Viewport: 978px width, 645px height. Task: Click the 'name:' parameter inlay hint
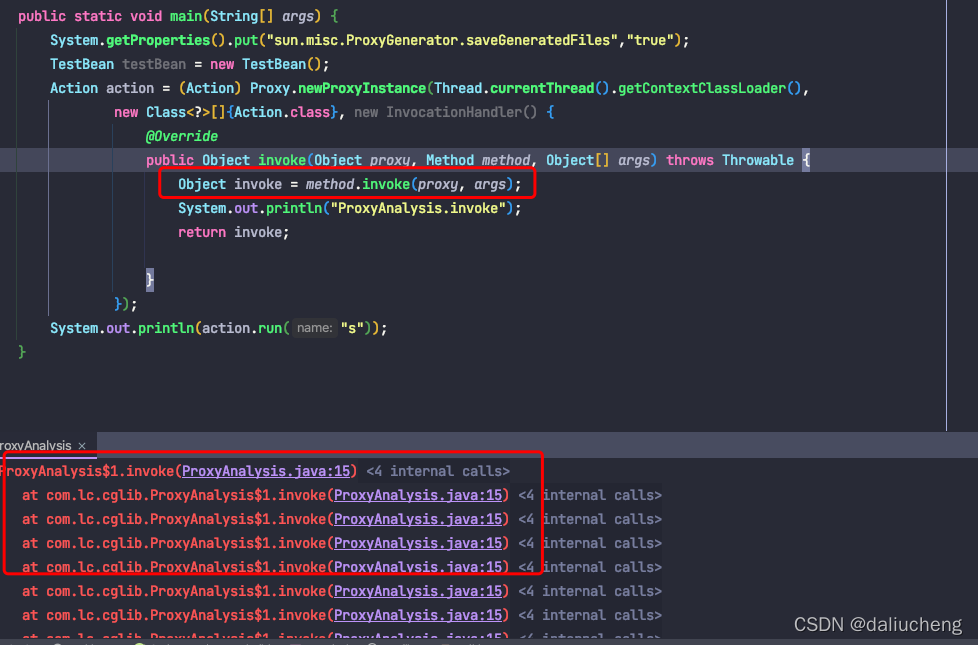(314, 328)
